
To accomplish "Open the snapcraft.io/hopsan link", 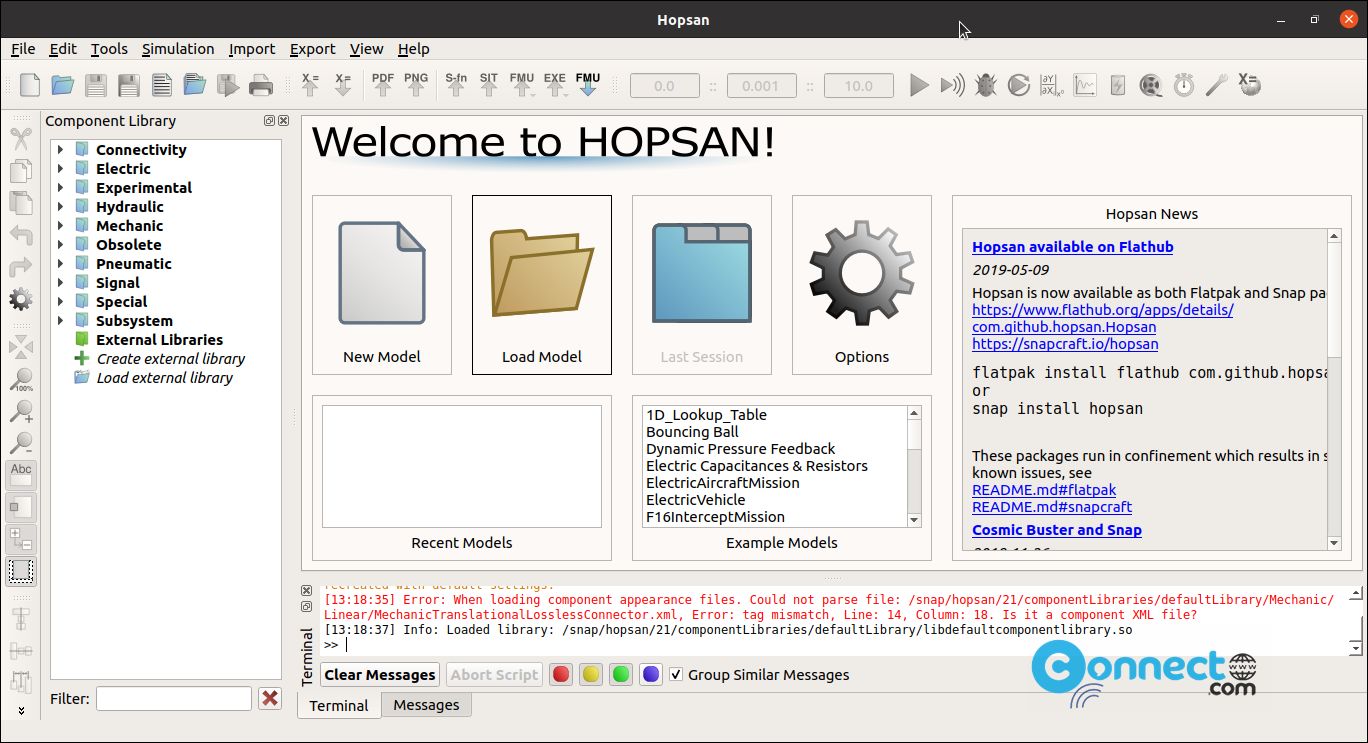I will [1065, 344].
